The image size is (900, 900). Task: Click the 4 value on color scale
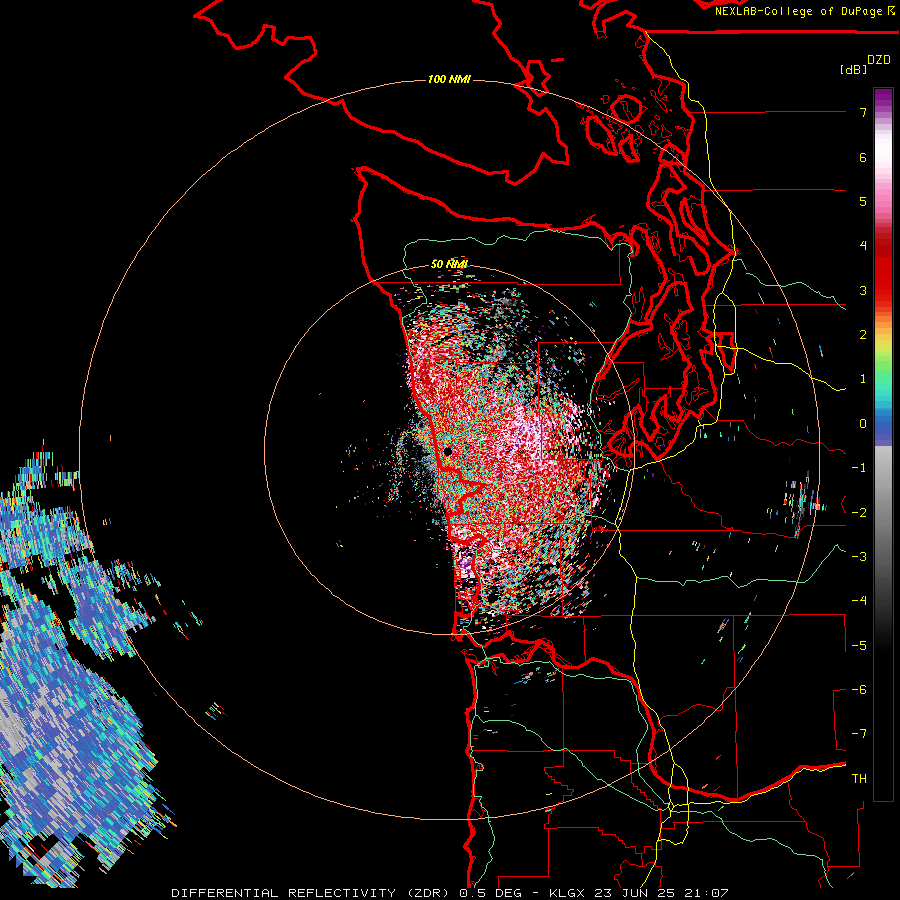point(863,246)
